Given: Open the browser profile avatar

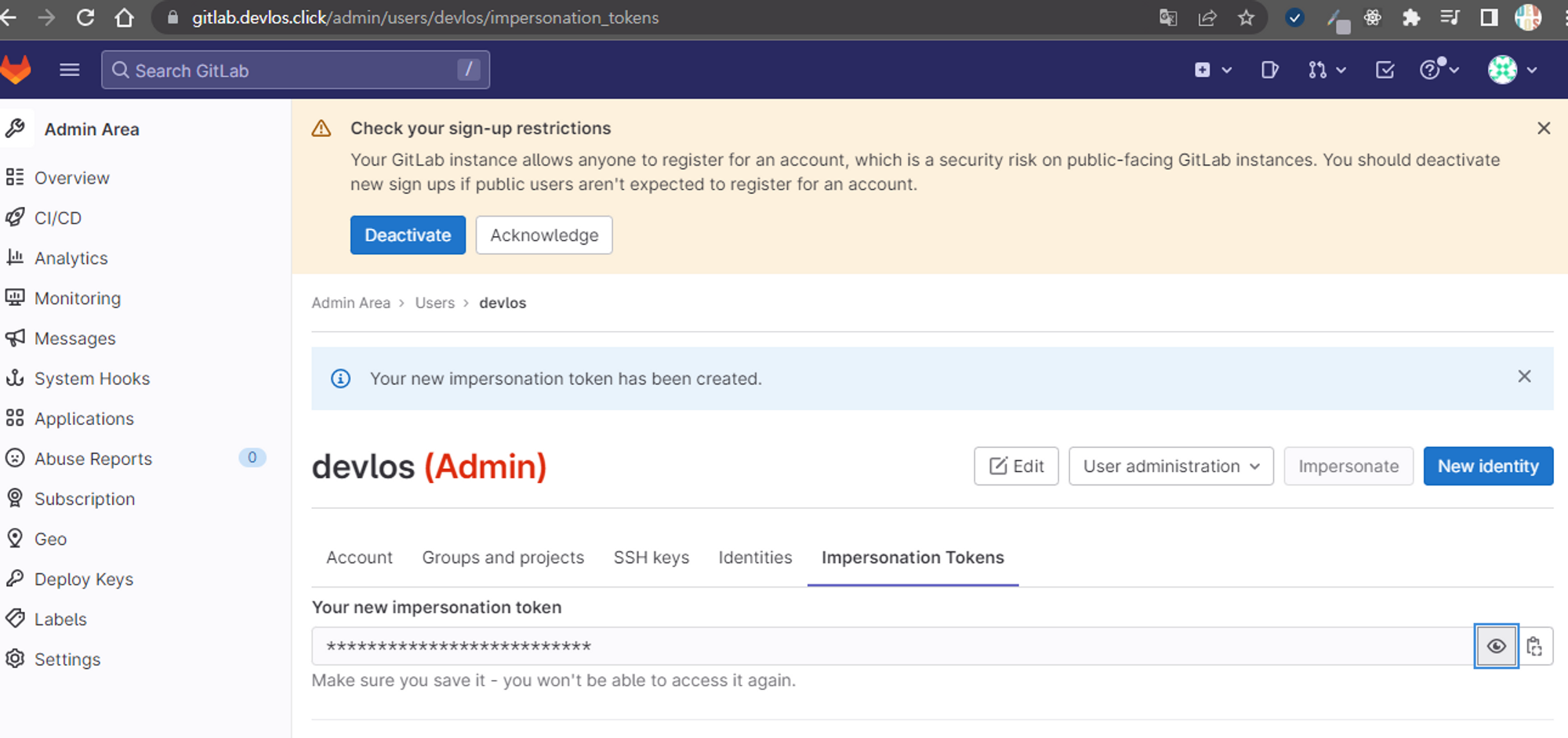Looking at the screenshot, I should [x=1528, y=17].
